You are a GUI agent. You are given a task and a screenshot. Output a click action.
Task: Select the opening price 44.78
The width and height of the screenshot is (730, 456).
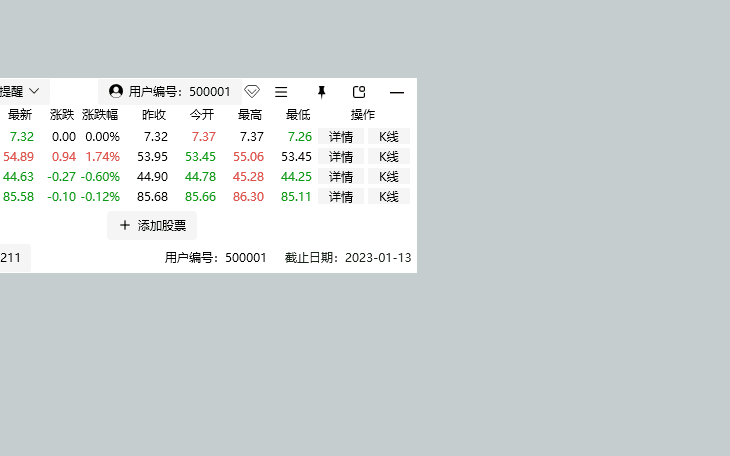(x=200, y=177)
